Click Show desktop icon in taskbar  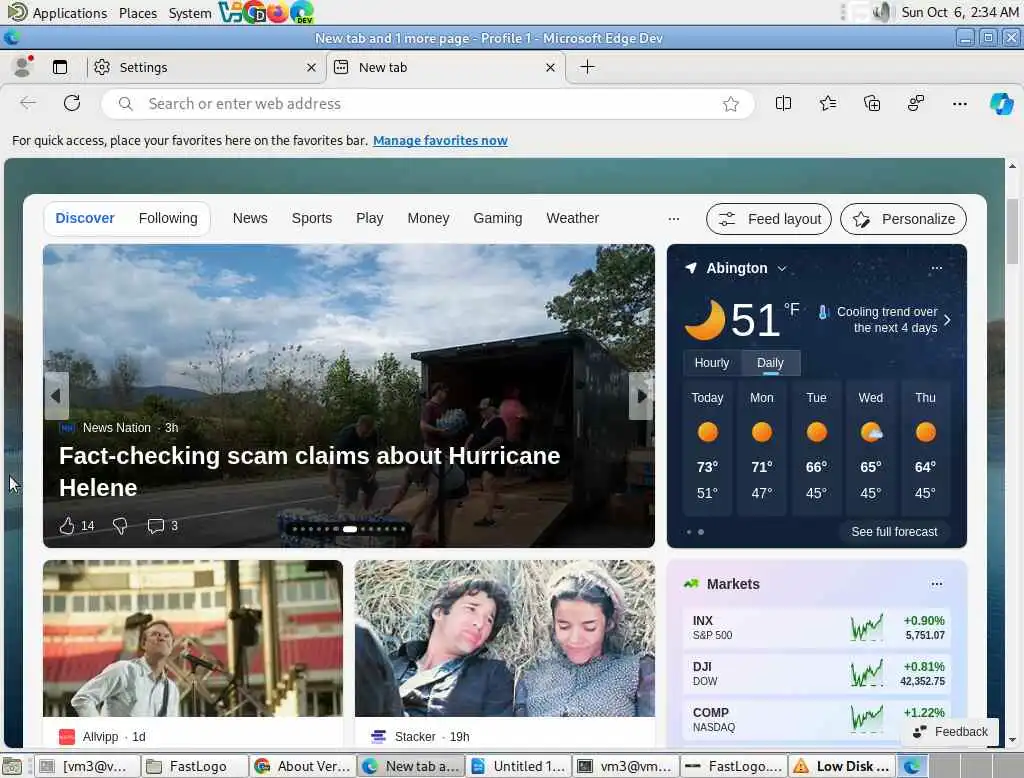coord(12,766)
